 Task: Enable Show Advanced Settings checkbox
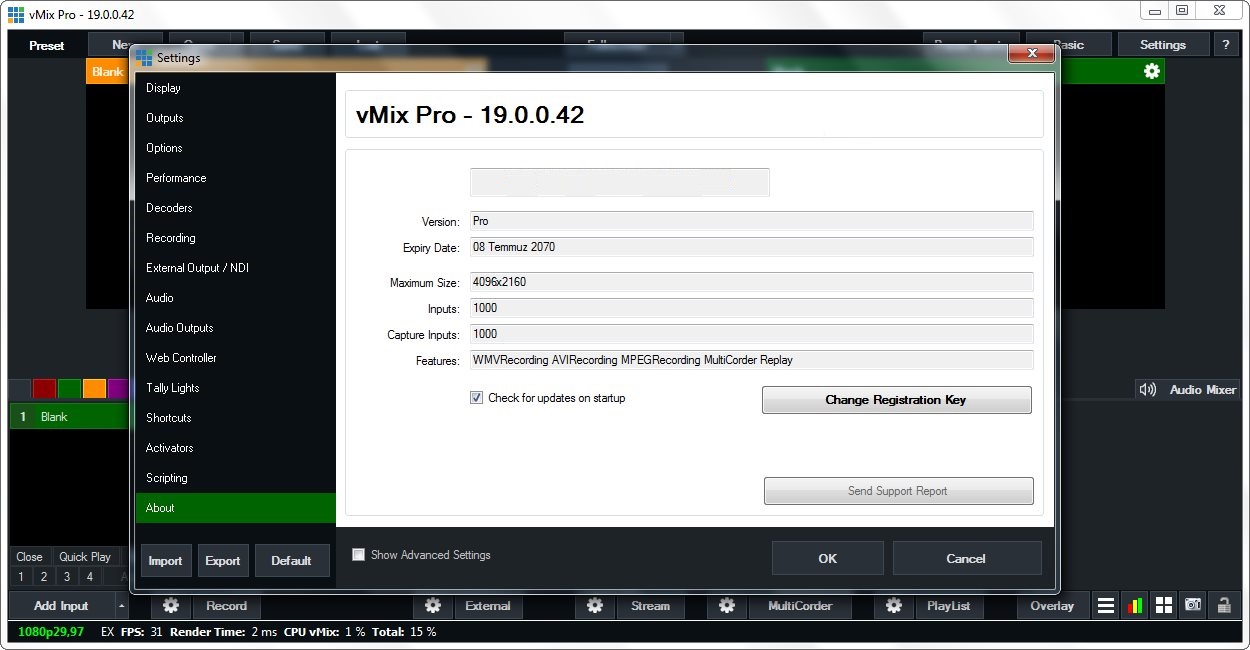(358, 555)
